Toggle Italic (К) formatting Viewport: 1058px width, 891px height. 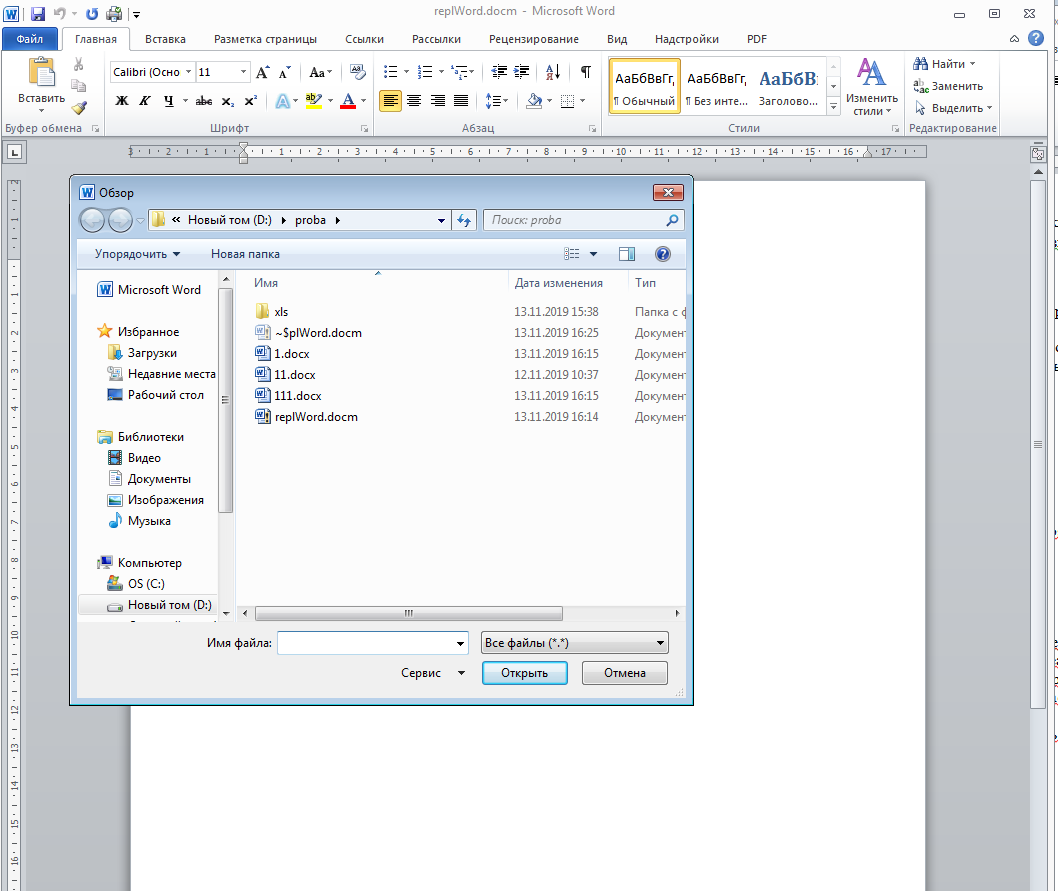pyautogui.click(x=144, y=101)
